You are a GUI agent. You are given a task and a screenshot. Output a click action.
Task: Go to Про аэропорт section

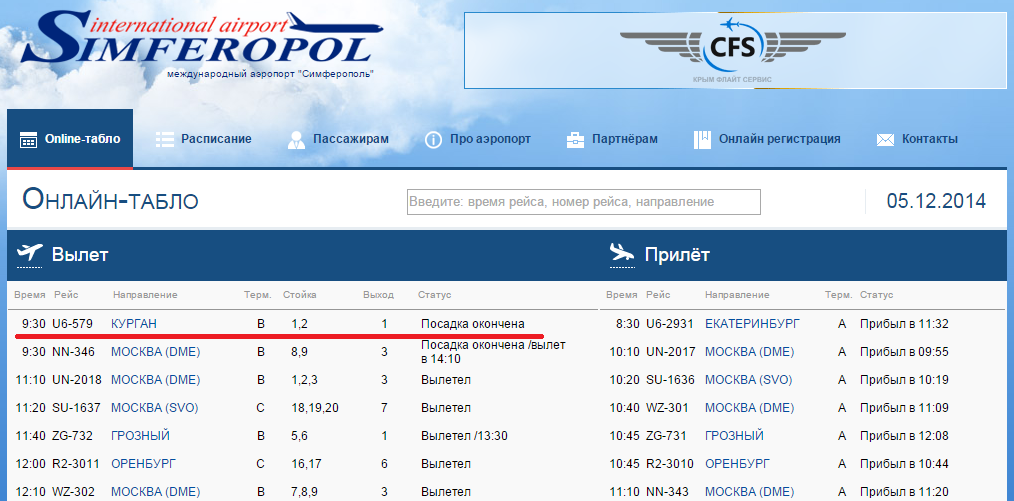click(490, 139)
